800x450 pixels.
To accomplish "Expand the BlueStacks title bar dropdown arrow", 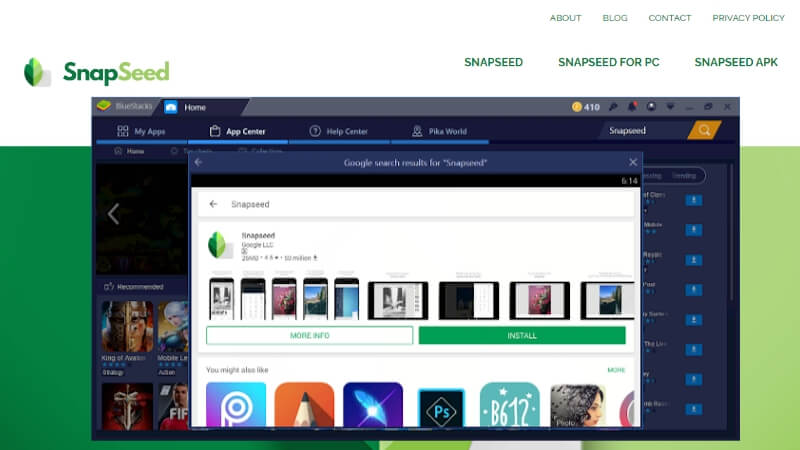I will click(x=671, y=107).
